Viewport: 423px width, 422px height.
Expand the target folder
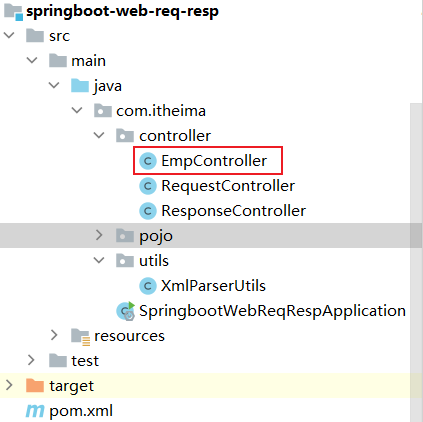tap(9, 385)
